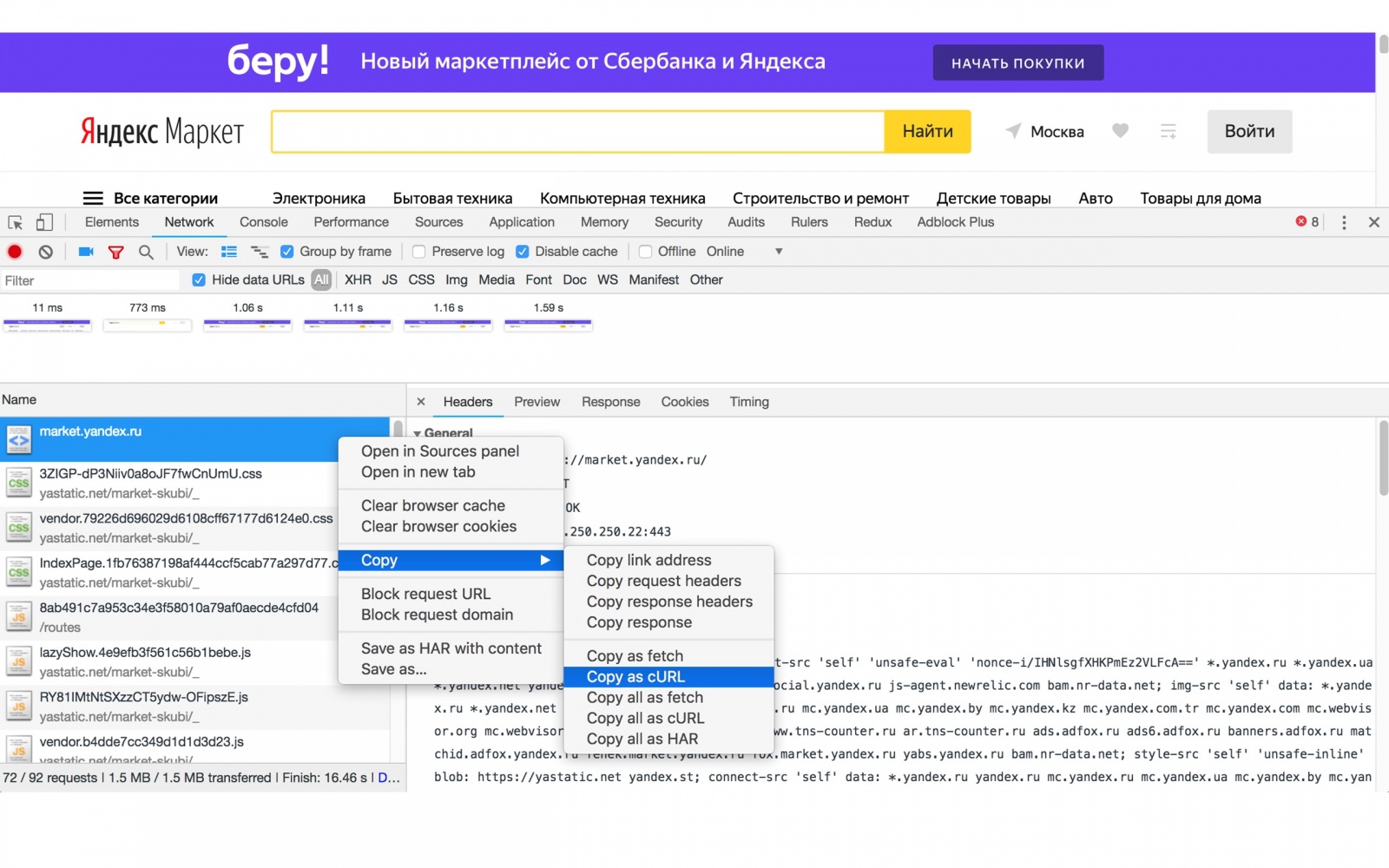Click the Найти search button
The width and height of the screenshot is (1389, 868).
coord(928,132)
